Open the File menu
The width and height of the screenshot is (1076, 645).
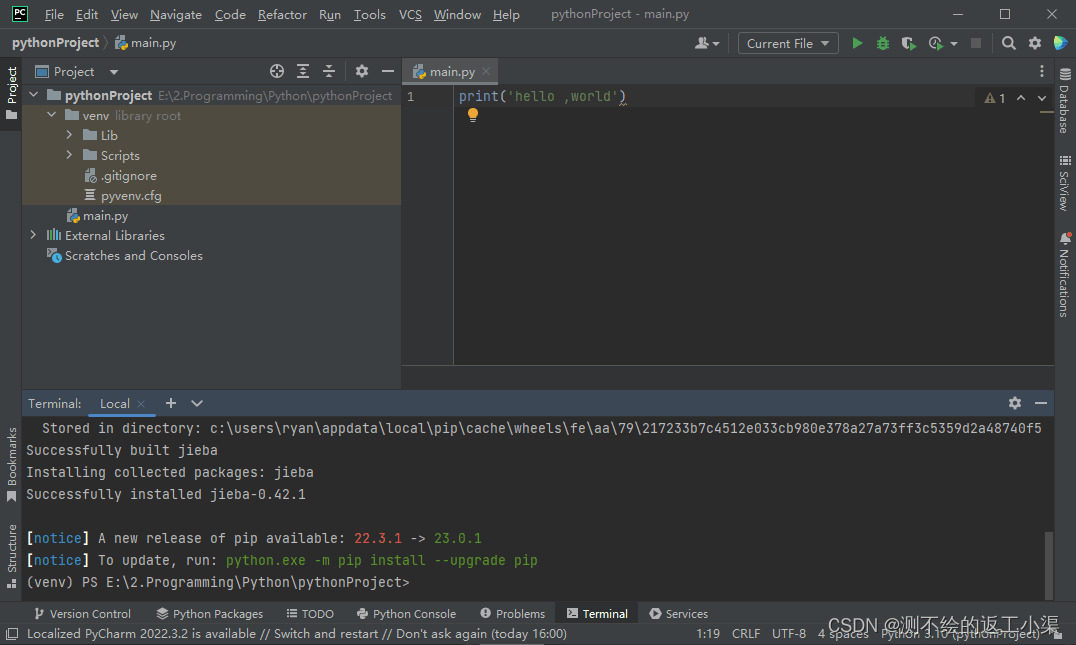coord(54,14)
